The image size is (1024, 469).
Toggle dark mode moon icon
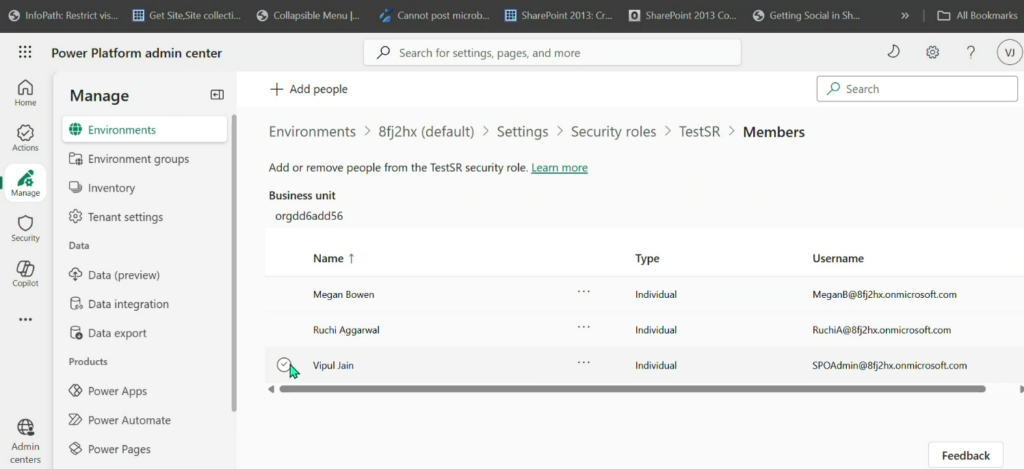[x=894, y=52]
